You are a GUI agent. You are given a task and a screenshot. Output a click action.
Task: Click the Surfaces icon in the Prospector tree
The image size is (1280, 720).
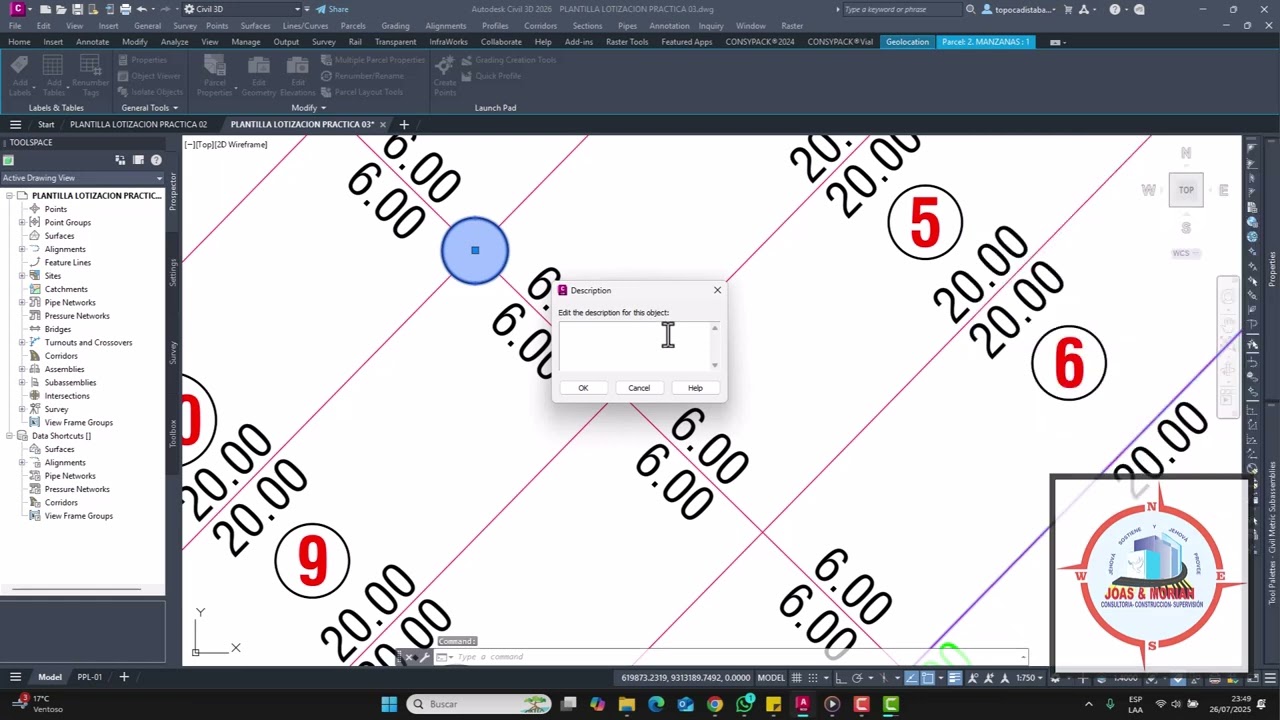[x=34, y=236]
